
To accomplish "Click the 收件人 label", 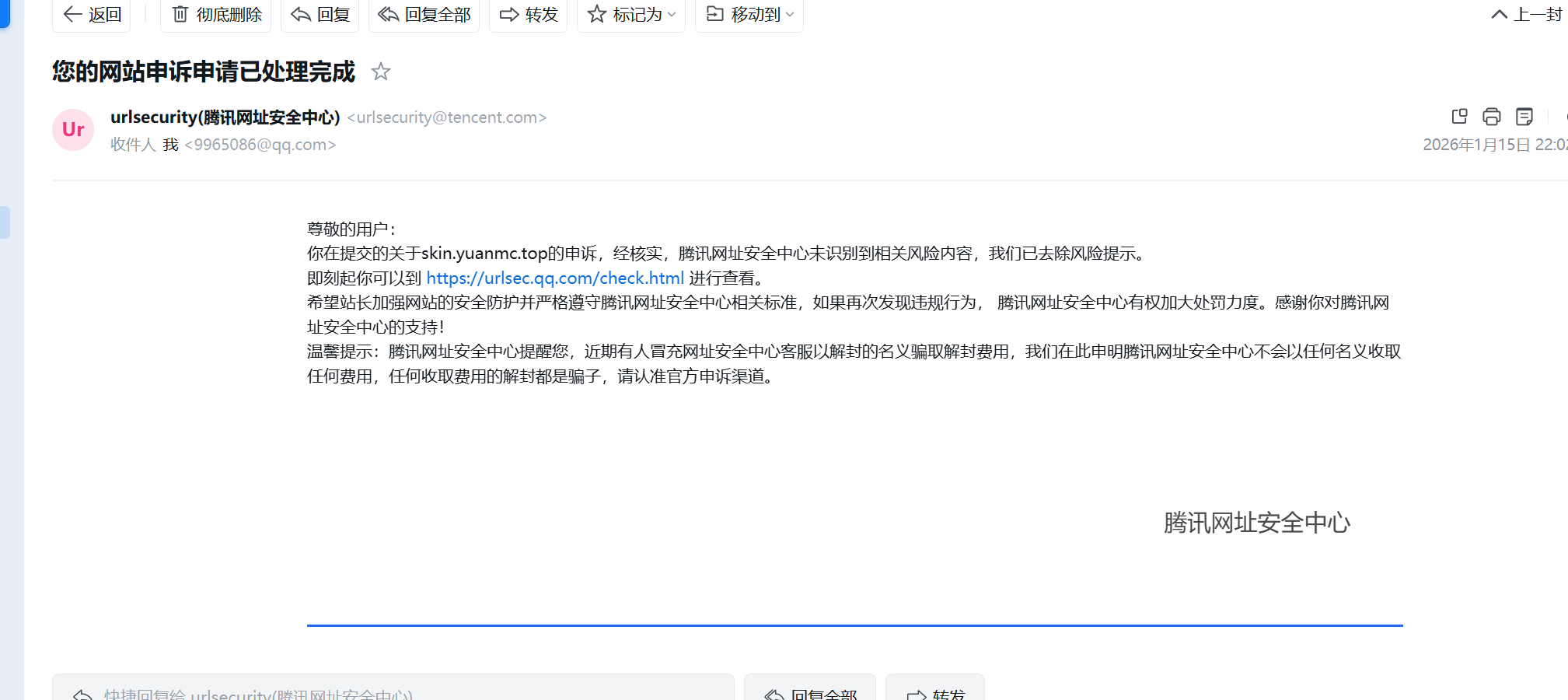I will 133,145.
